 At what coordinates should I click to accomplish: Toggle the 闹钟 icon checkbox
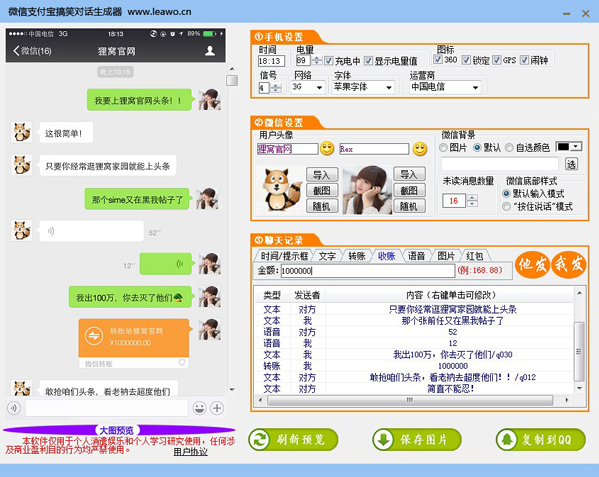tap(525, 60)
